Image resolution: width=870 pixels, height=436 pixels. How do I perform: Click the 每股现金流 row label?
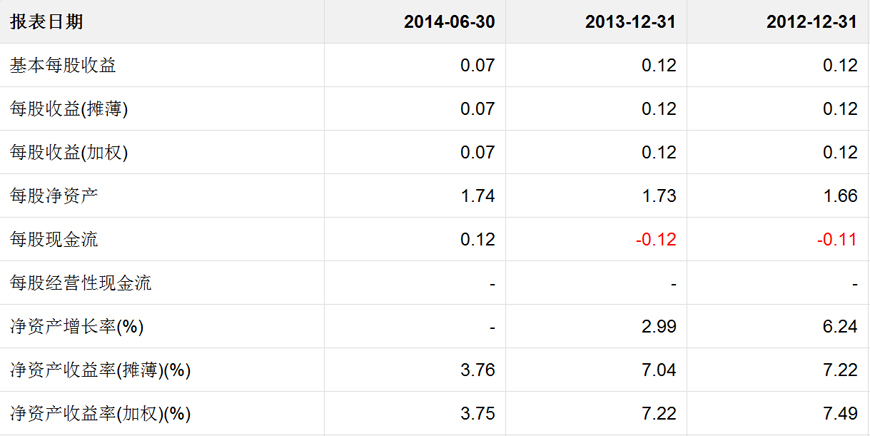click(x=54, y=240)
